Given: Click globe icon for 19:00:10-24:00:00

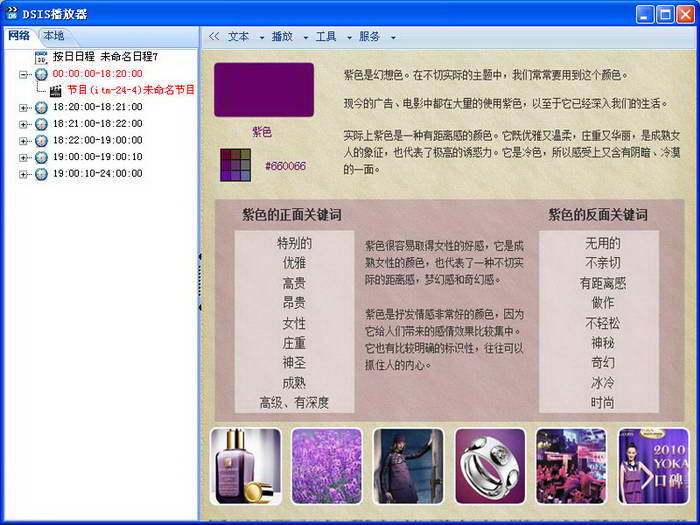Looking at the screenshot, I should point(41,174).
